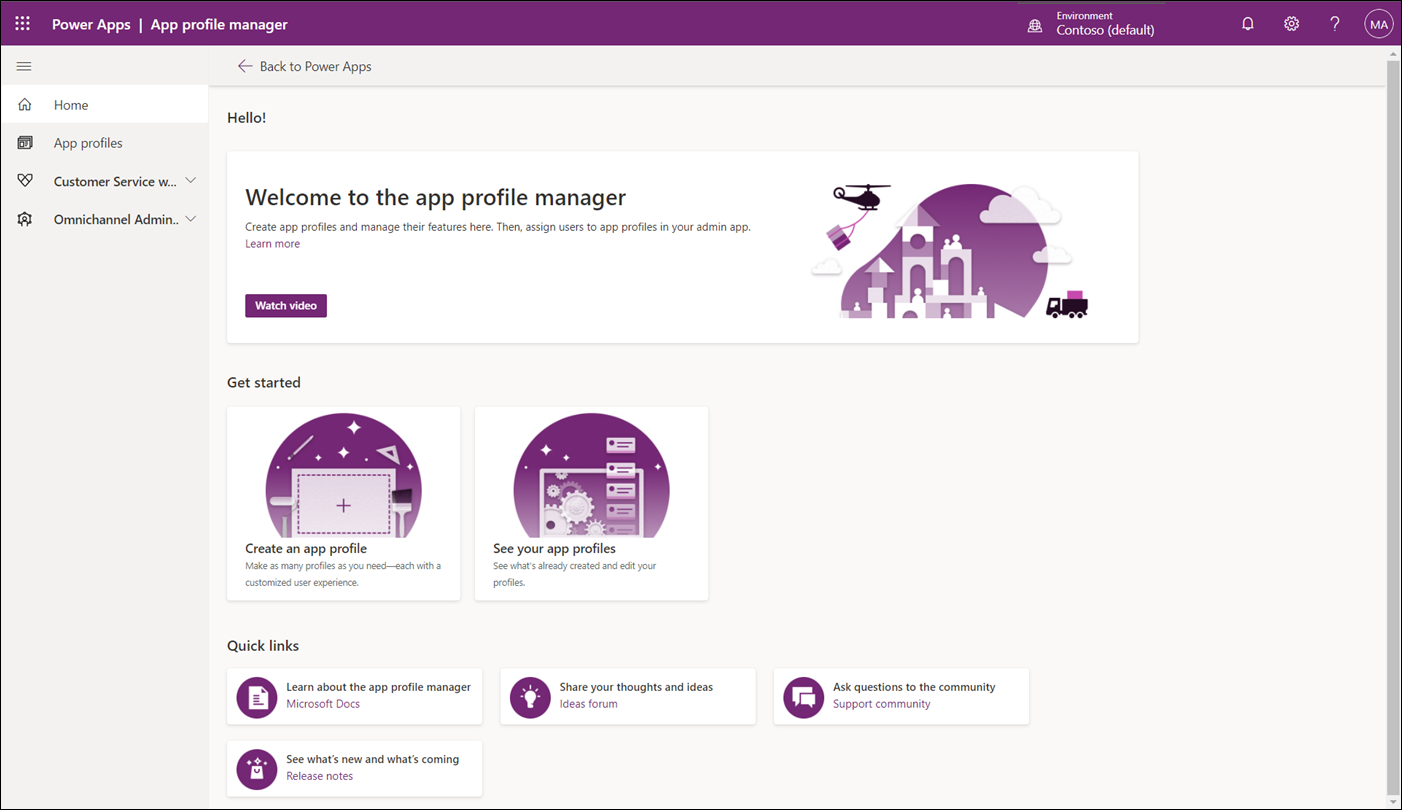Click the Customer Service workspace heart icon

(x=25, y=181)
